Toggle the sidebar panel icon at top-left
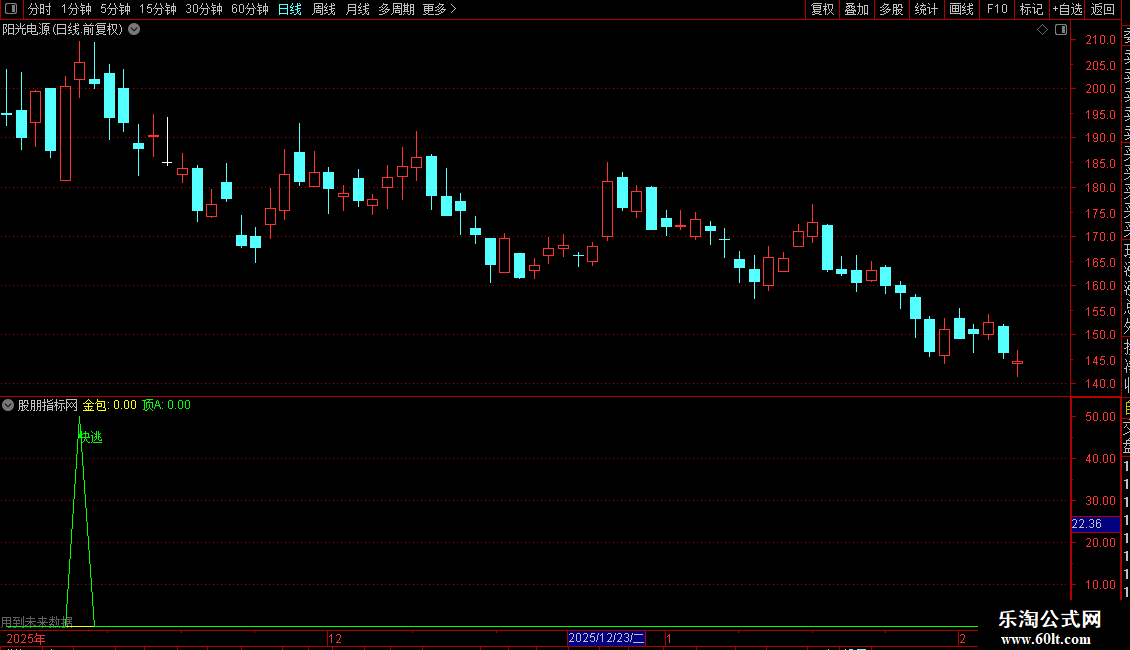Image resolution: width=1130 pixels, height=650 pixels. click(11, 9)
